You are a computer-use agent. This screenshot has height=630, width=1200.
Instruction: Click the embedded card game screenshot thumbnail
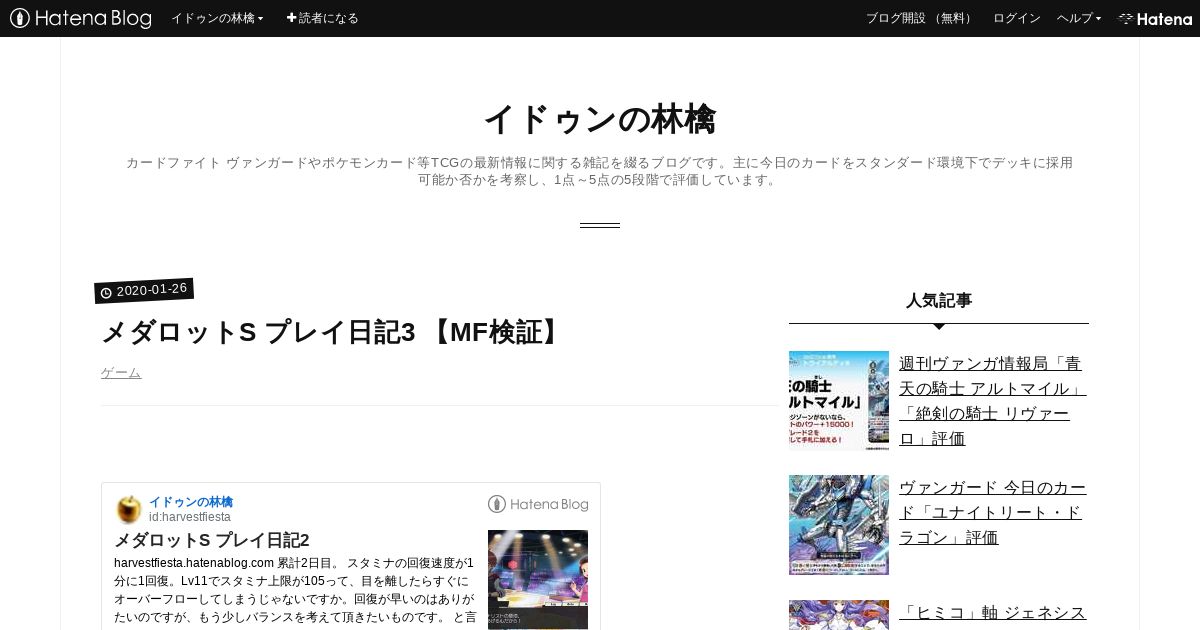coord(538,580)
